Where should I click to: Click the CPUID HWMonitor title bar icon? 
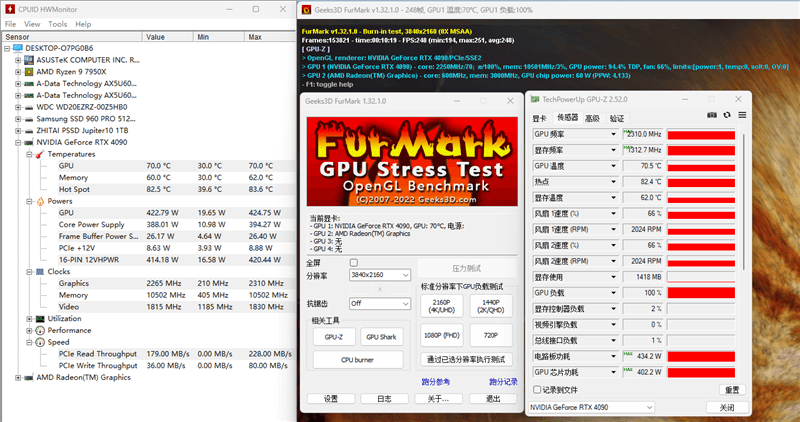[10, 9]
